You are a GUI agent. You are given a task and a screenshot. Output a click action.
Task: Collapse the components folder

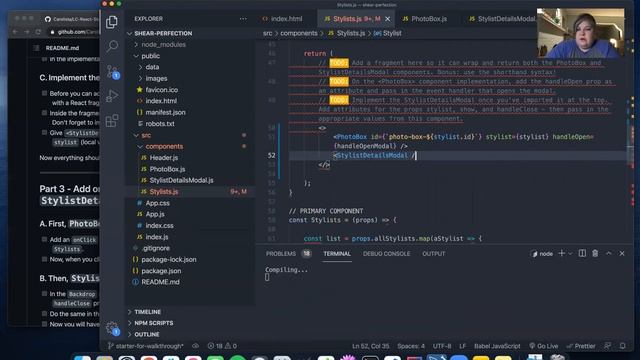point(164,146)
